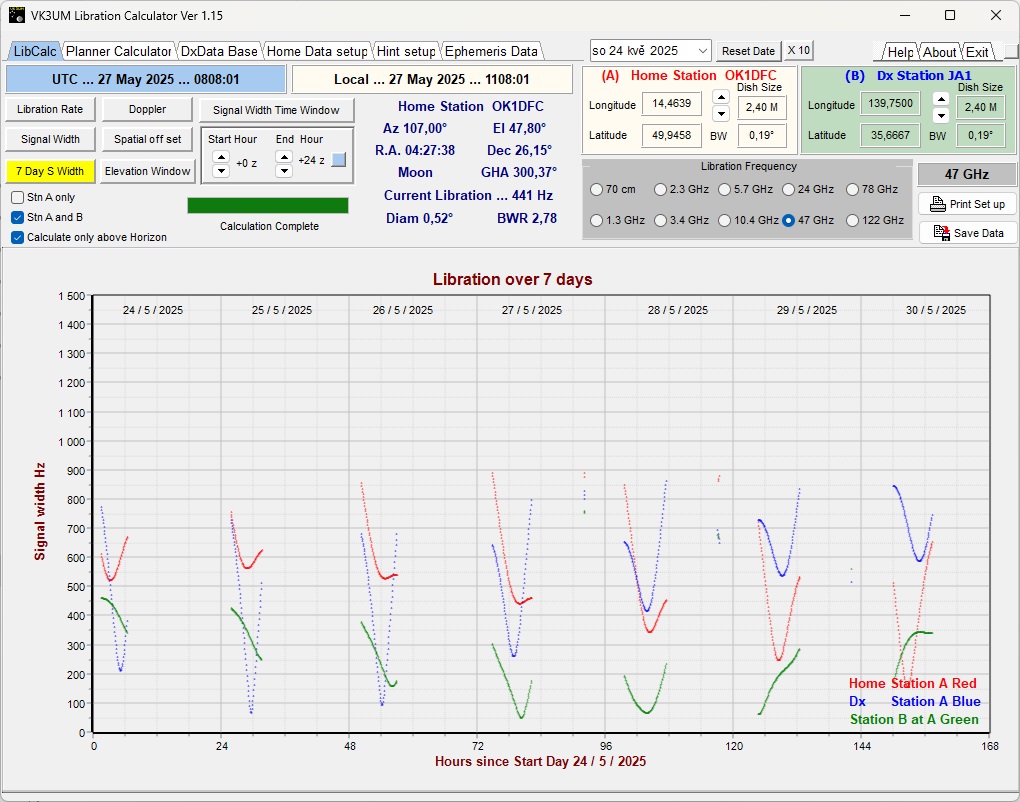Switch to the Planner Calculator tab
1020x802 pixels.
pyautogui.click(x=118, y=51)
